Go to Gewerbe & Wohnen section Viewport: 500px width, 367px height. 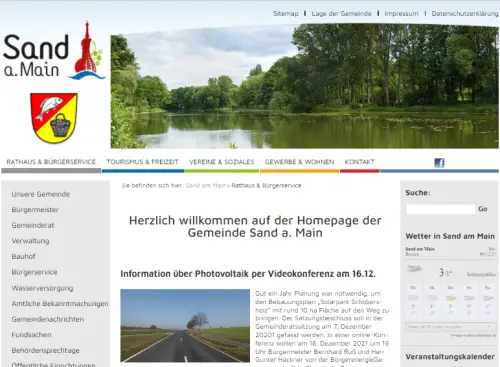pyautogui.click(x=299, y=162)
